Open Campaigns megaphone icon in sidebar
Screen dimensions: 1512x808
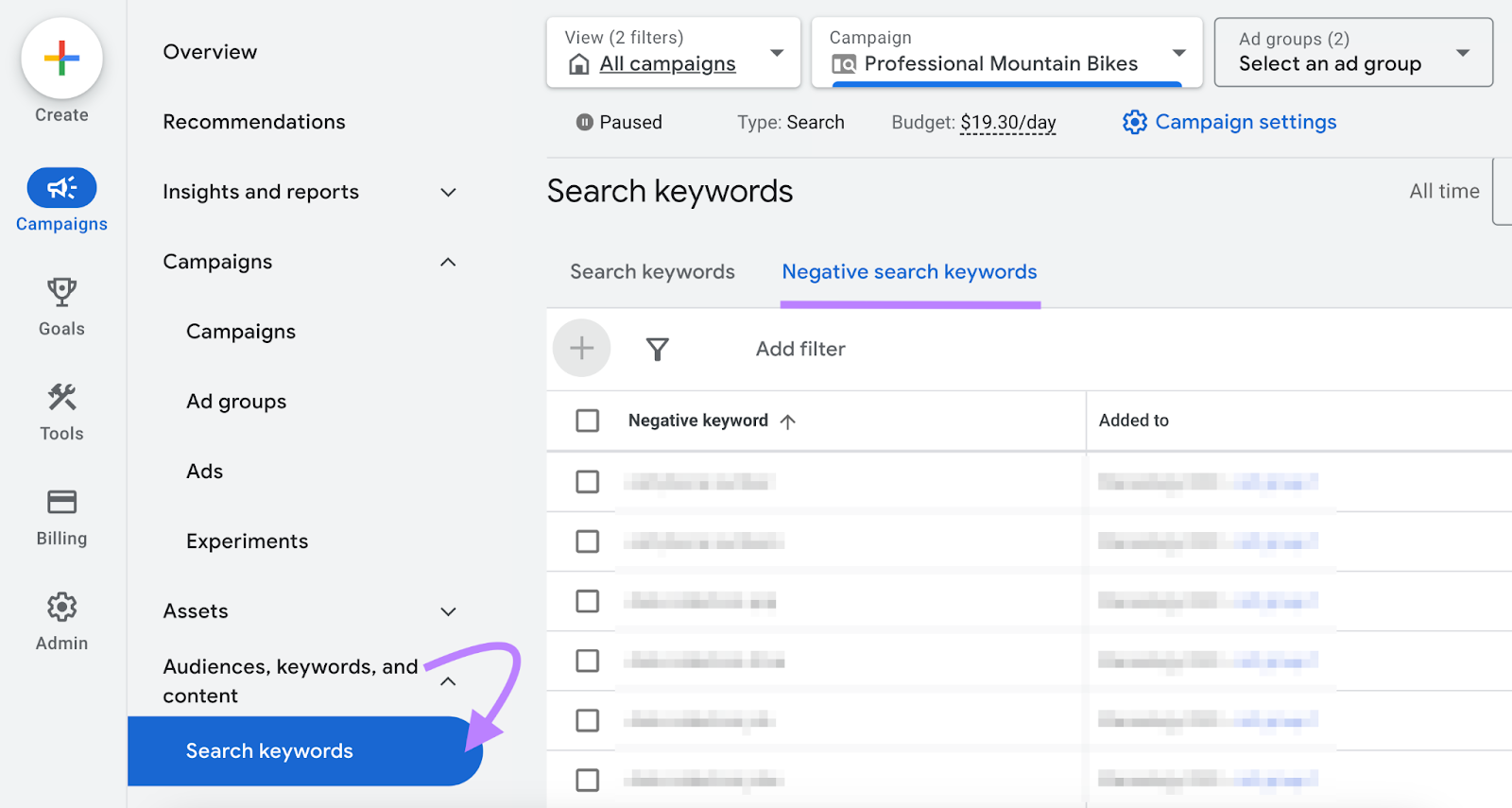click(x=61, y=188)
